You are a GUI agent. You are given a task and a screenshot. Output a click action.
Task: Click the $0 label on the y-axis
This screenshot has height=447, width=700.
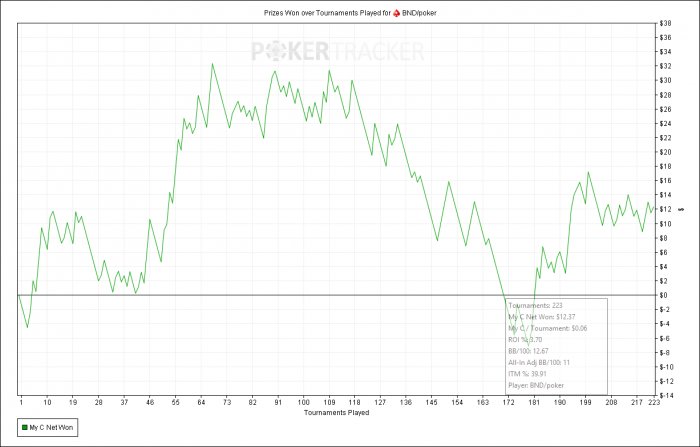[x=663, y=295]
